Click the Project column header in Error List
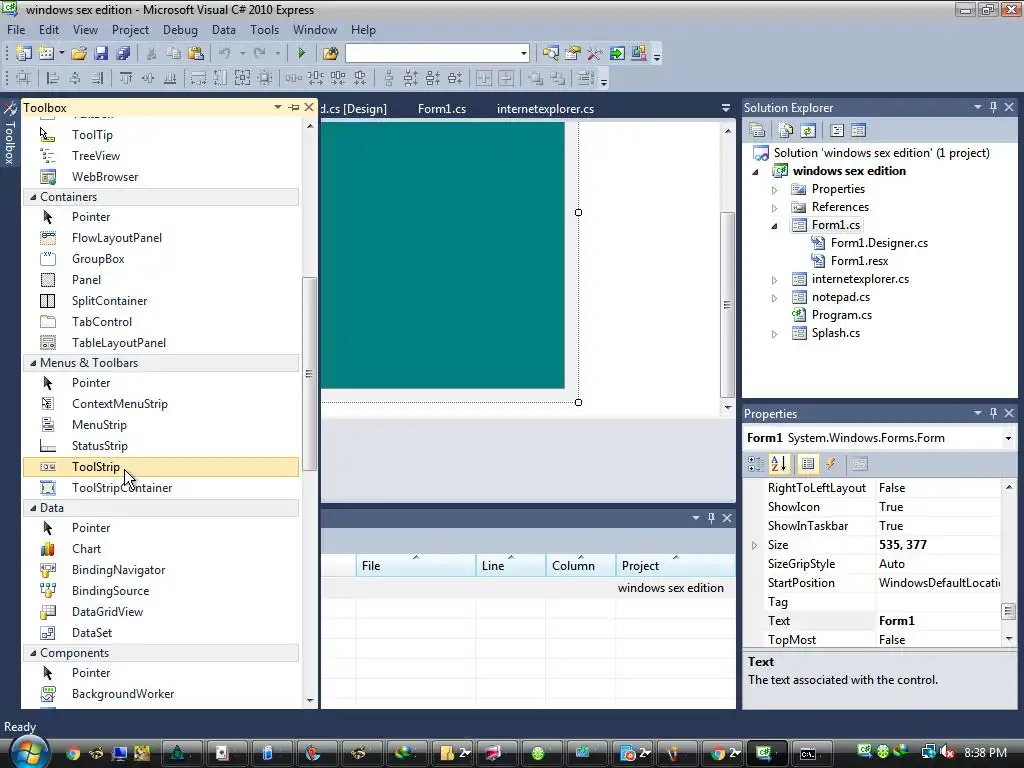The width and height of the screenshot is (1024, 768). 675,566
